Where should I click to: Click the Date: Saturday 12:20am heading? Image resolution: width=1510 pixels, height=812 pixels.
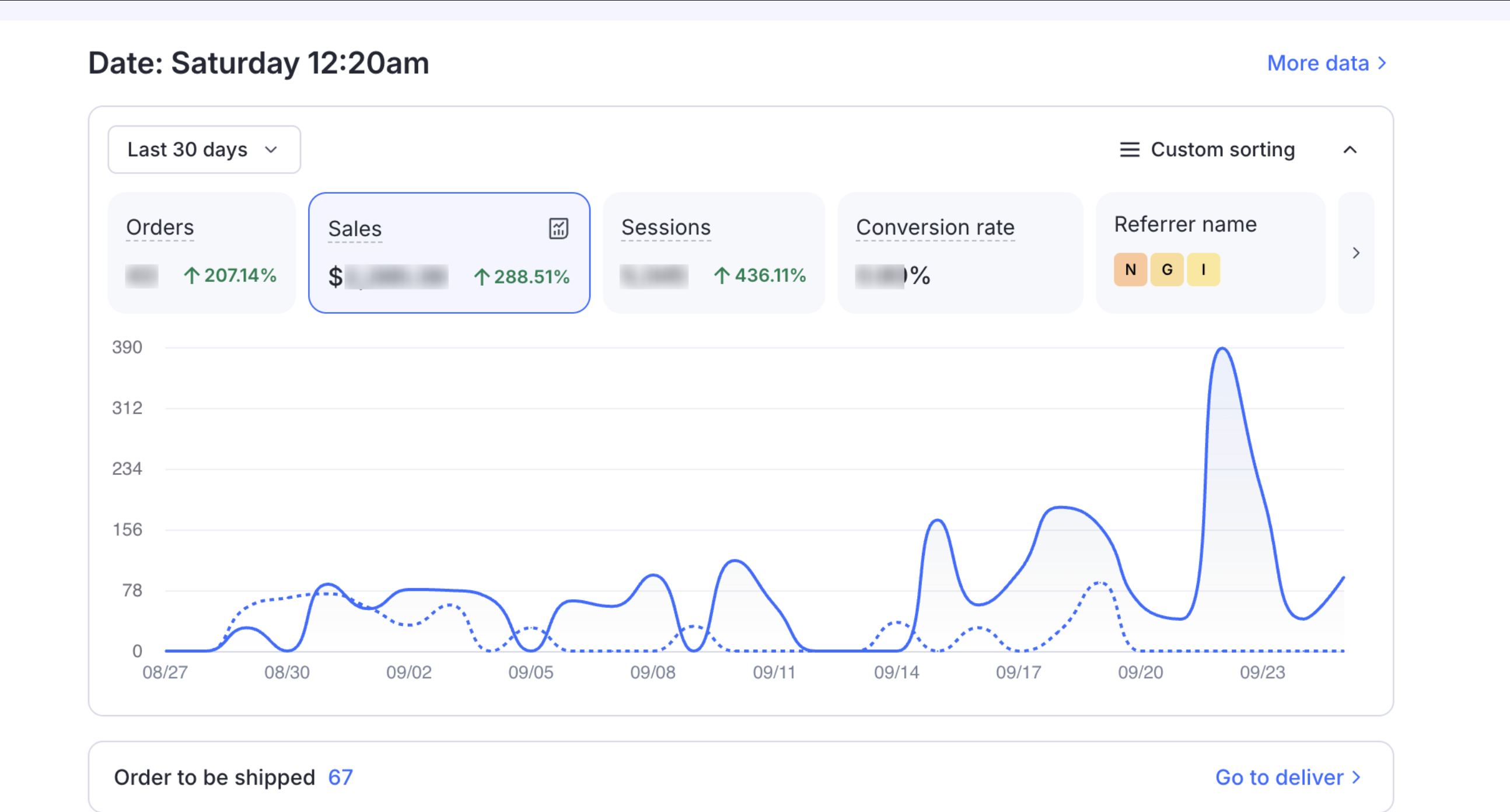258,63
